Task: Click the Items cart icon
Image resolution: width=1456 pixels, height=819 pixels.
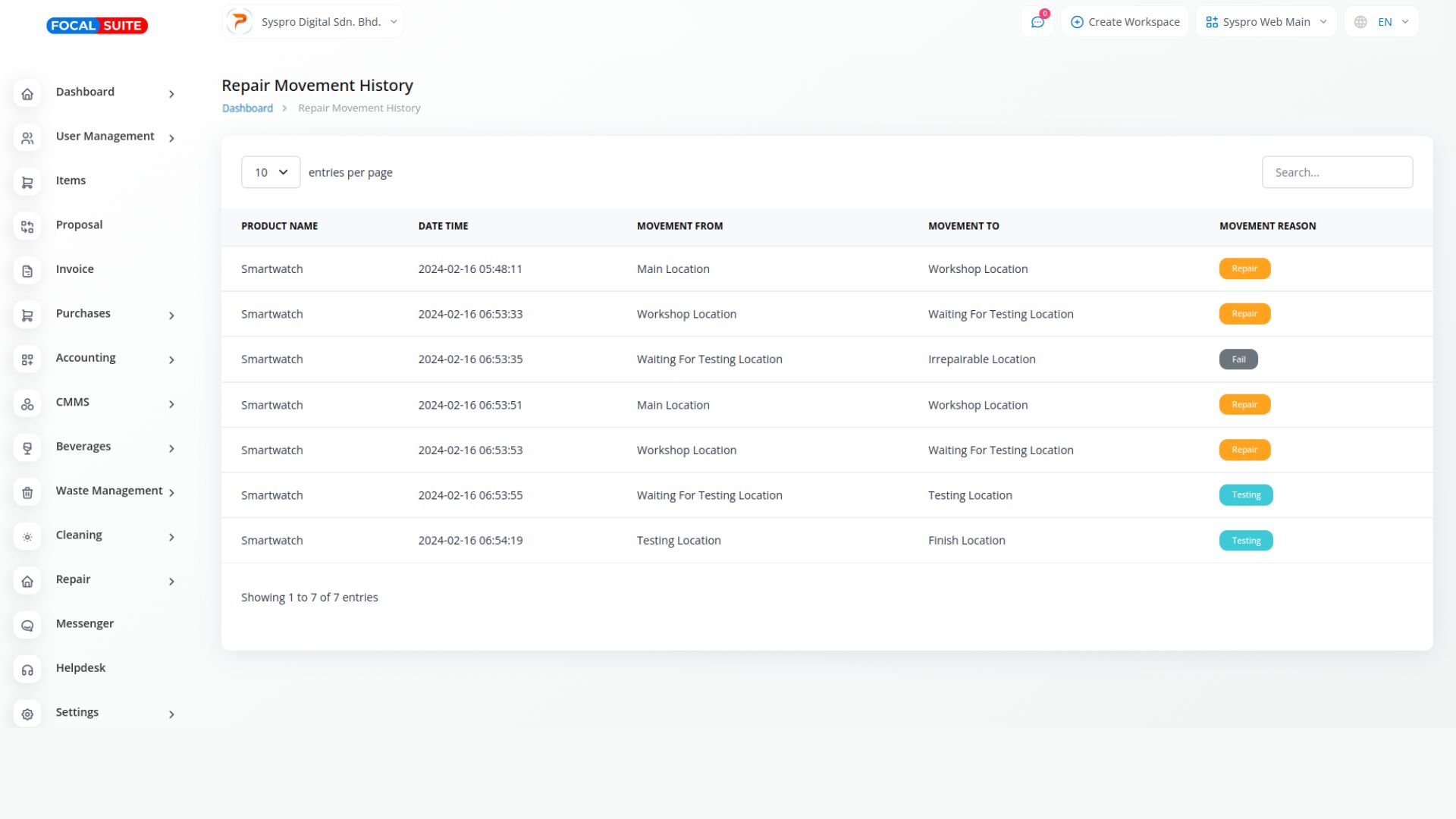Action: 27,182
